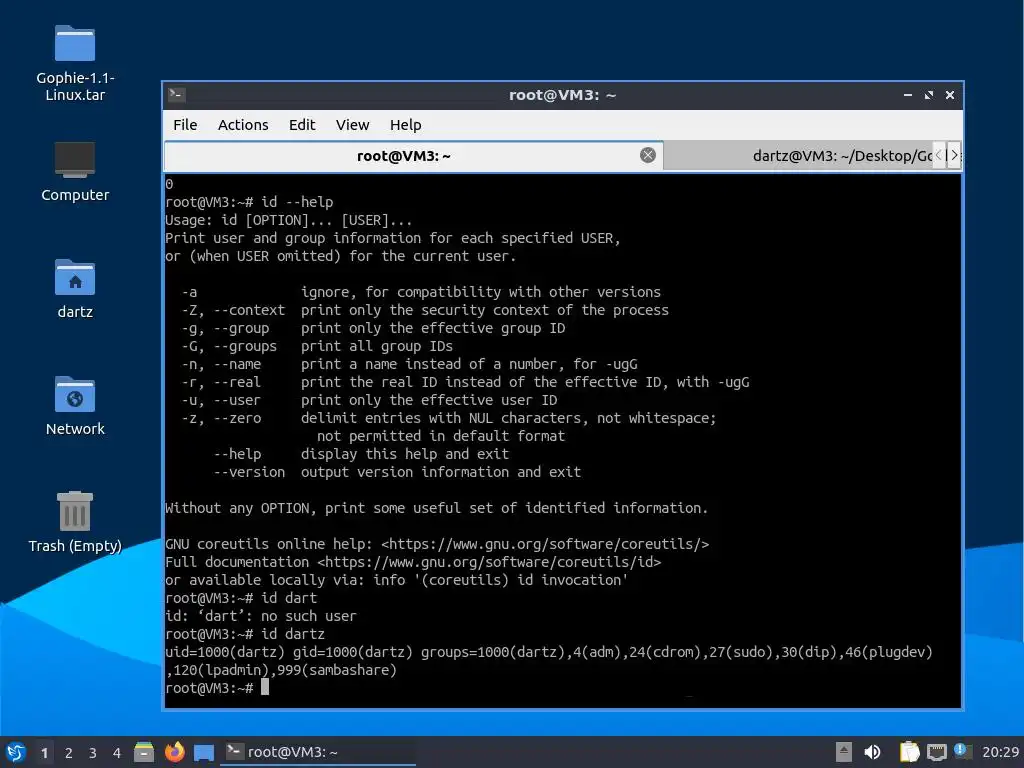Image resolution: width=1024 pixels, height=768 pixels.
Task: Open the Lubuntu application menu
Action: tap(16, 752)
